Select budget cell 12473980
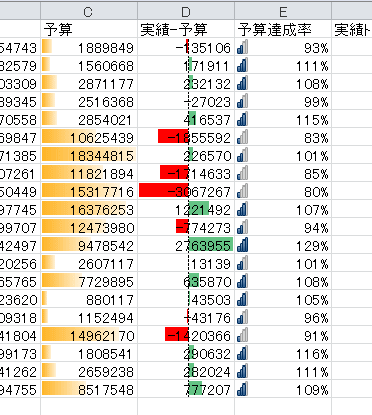This screenshot has width=372, height=415. [x=89, y=227]
